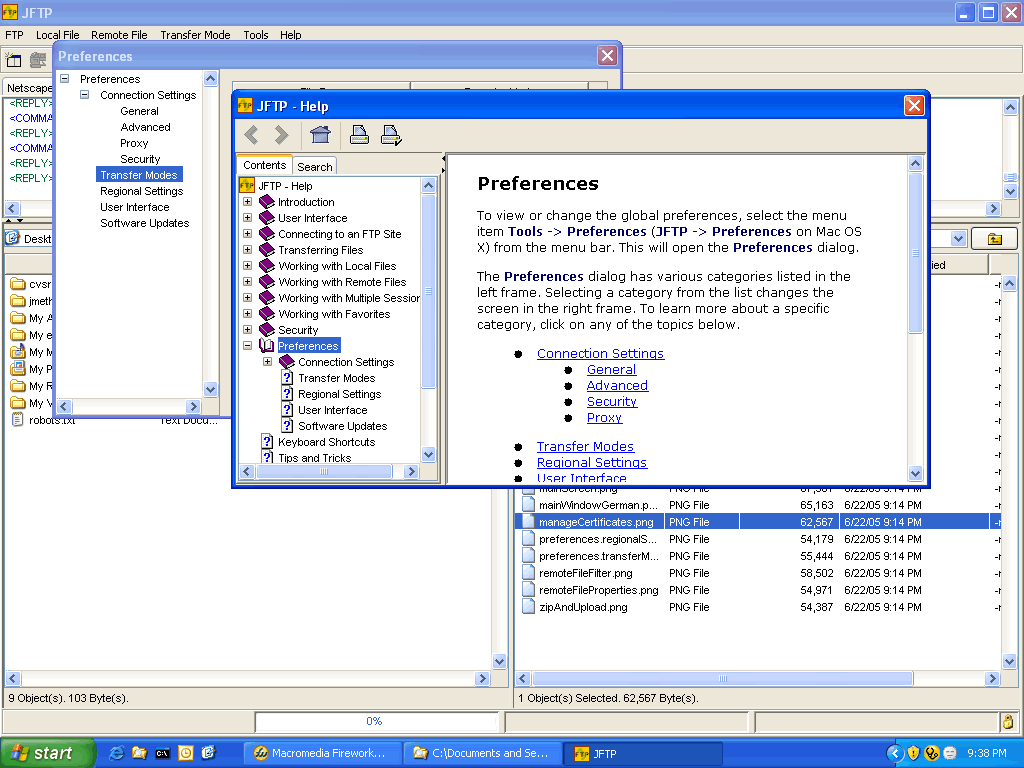The height and width of the screenshot is (768, 1024).
Task: Open page setup in the Help toolbar
Action: (x=391, y=135)
